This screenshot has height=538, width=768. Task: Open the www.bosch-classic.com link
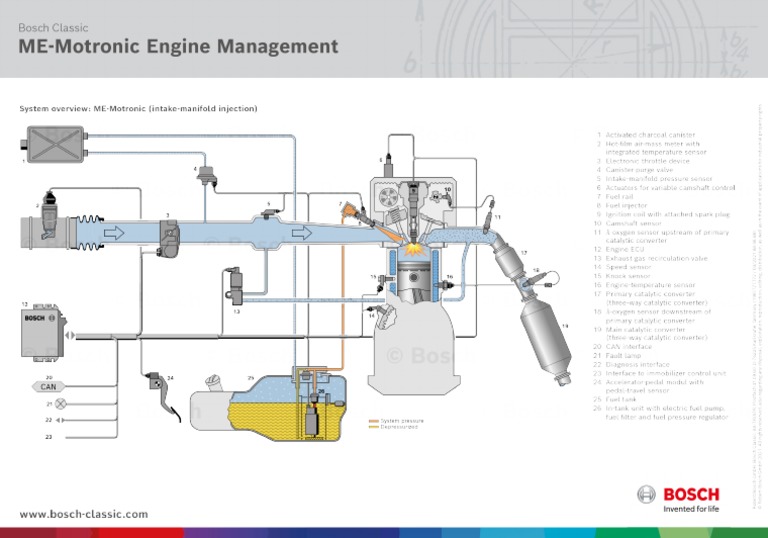click(83, 514)
